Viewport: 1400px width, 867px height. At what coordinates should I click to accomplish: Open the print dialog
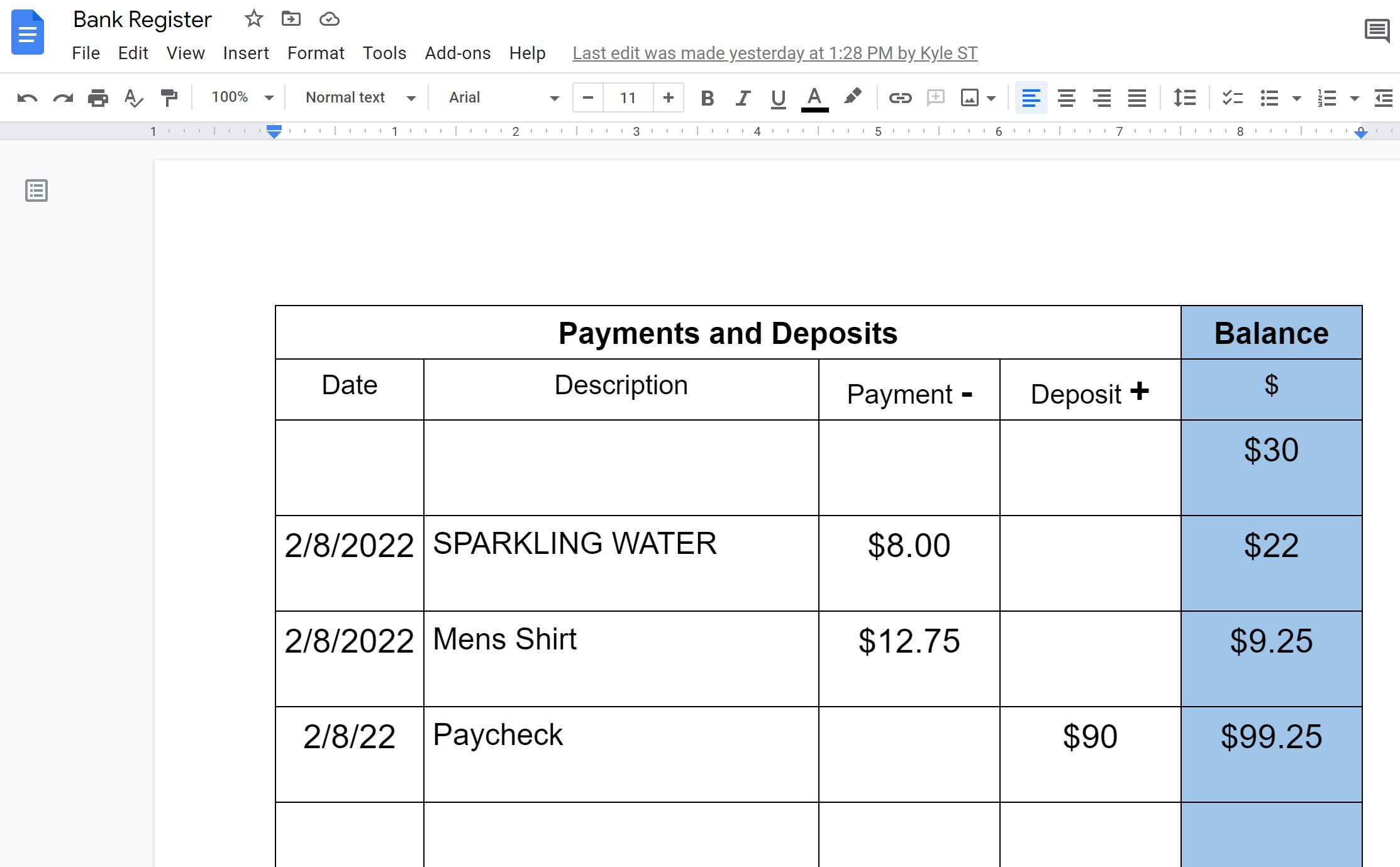point(97,97)
